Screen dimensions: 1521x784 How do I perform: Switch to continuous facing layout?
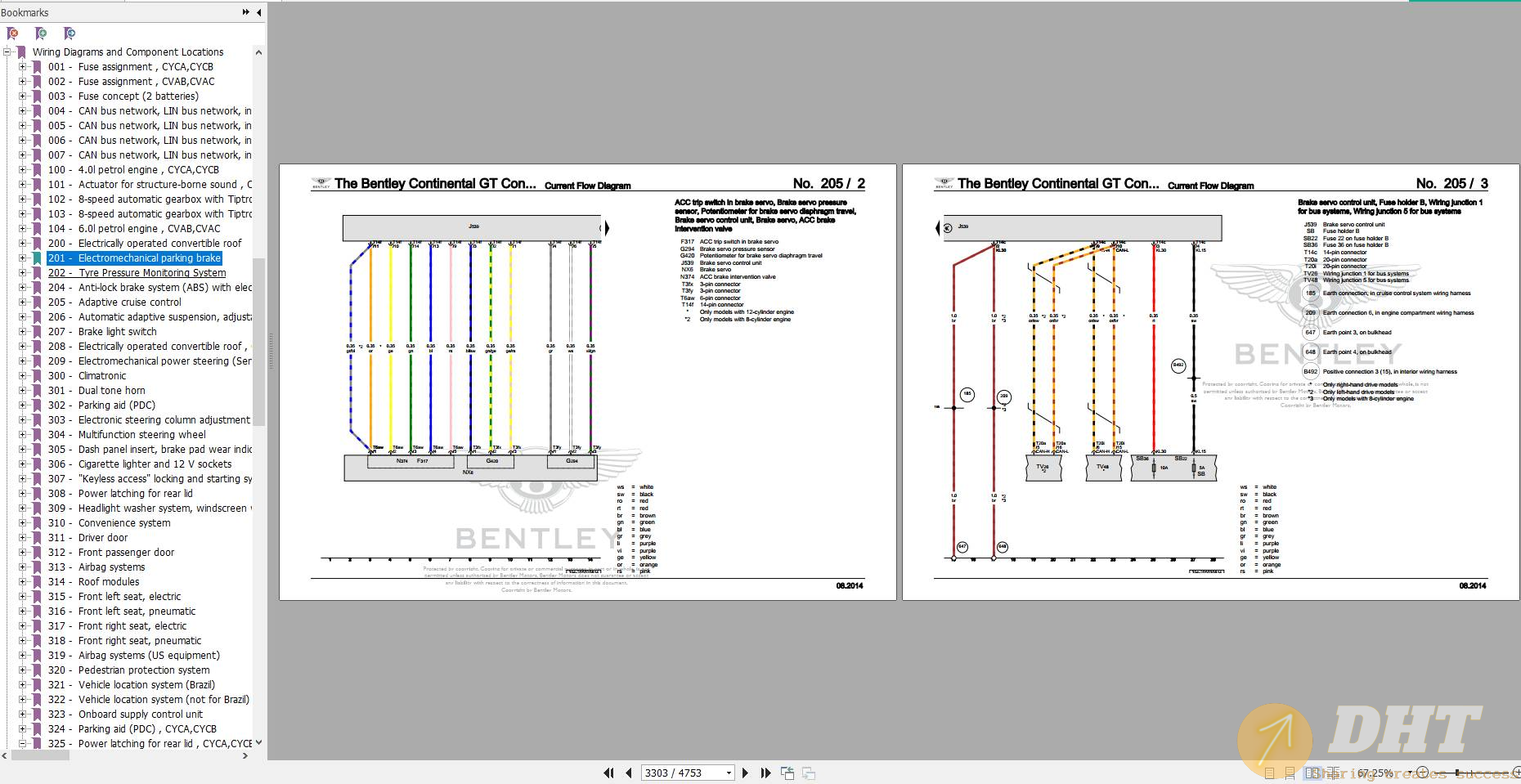coord(1334,773)
